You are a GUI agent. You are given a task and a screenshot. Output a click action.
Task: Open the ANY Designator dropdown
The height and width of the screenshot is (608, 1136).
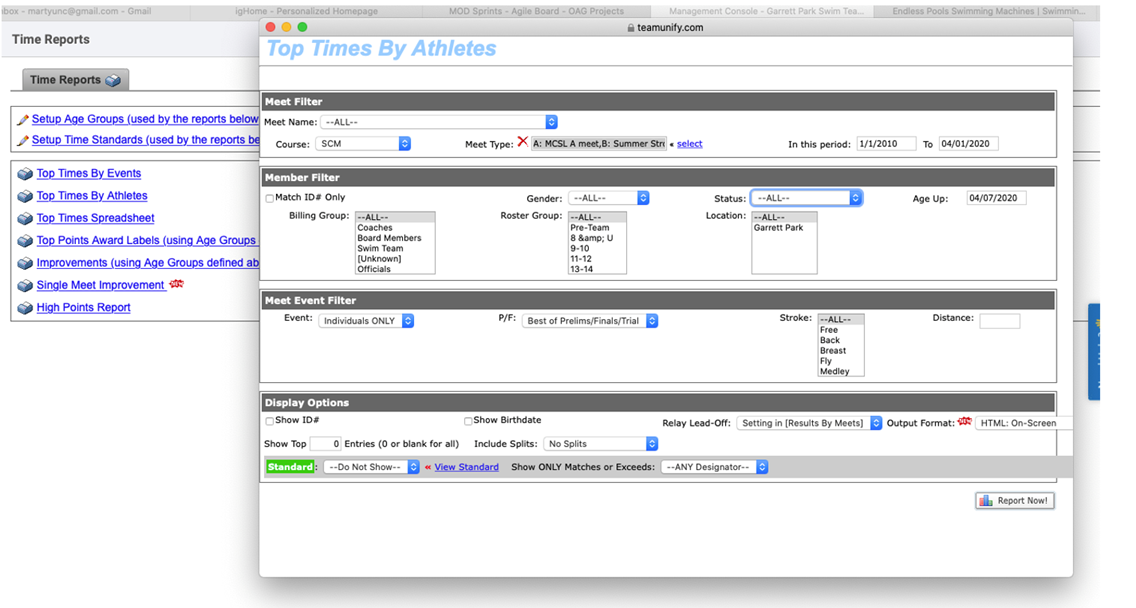click(x=714, y=467)
